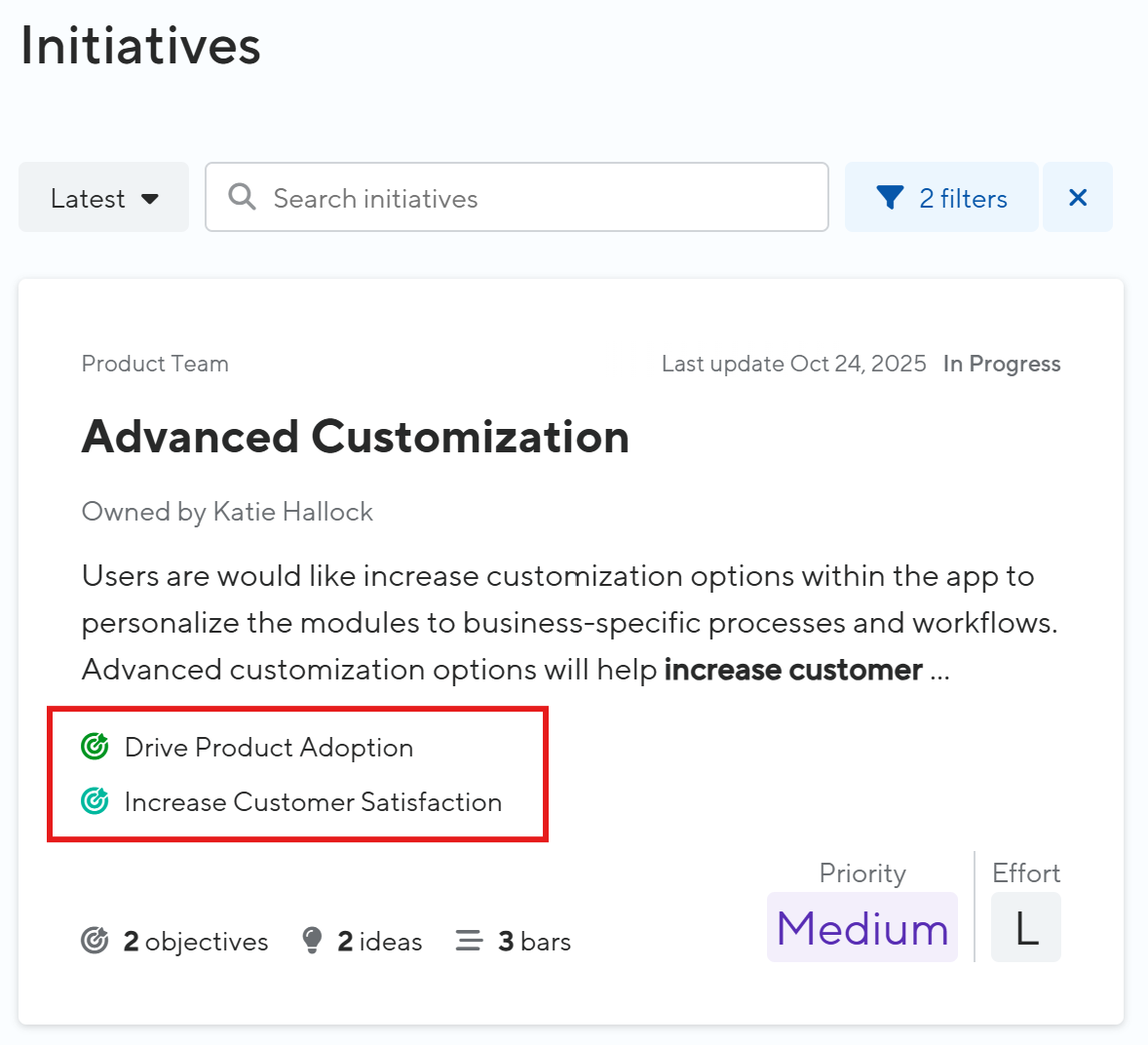Open the 2 filters panel
The image size is (1148, 1045).
(x=962, y=198)
